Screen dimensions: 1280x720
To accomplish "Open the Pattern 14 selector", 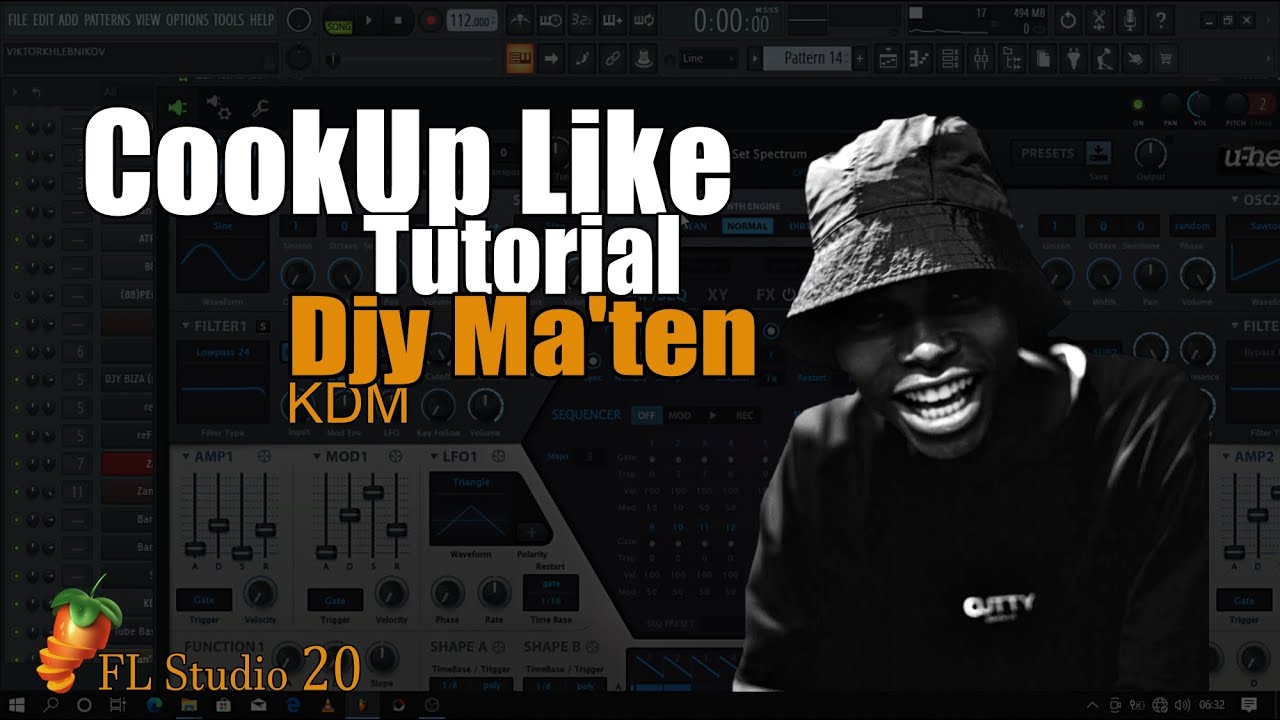I will (806, 58).
